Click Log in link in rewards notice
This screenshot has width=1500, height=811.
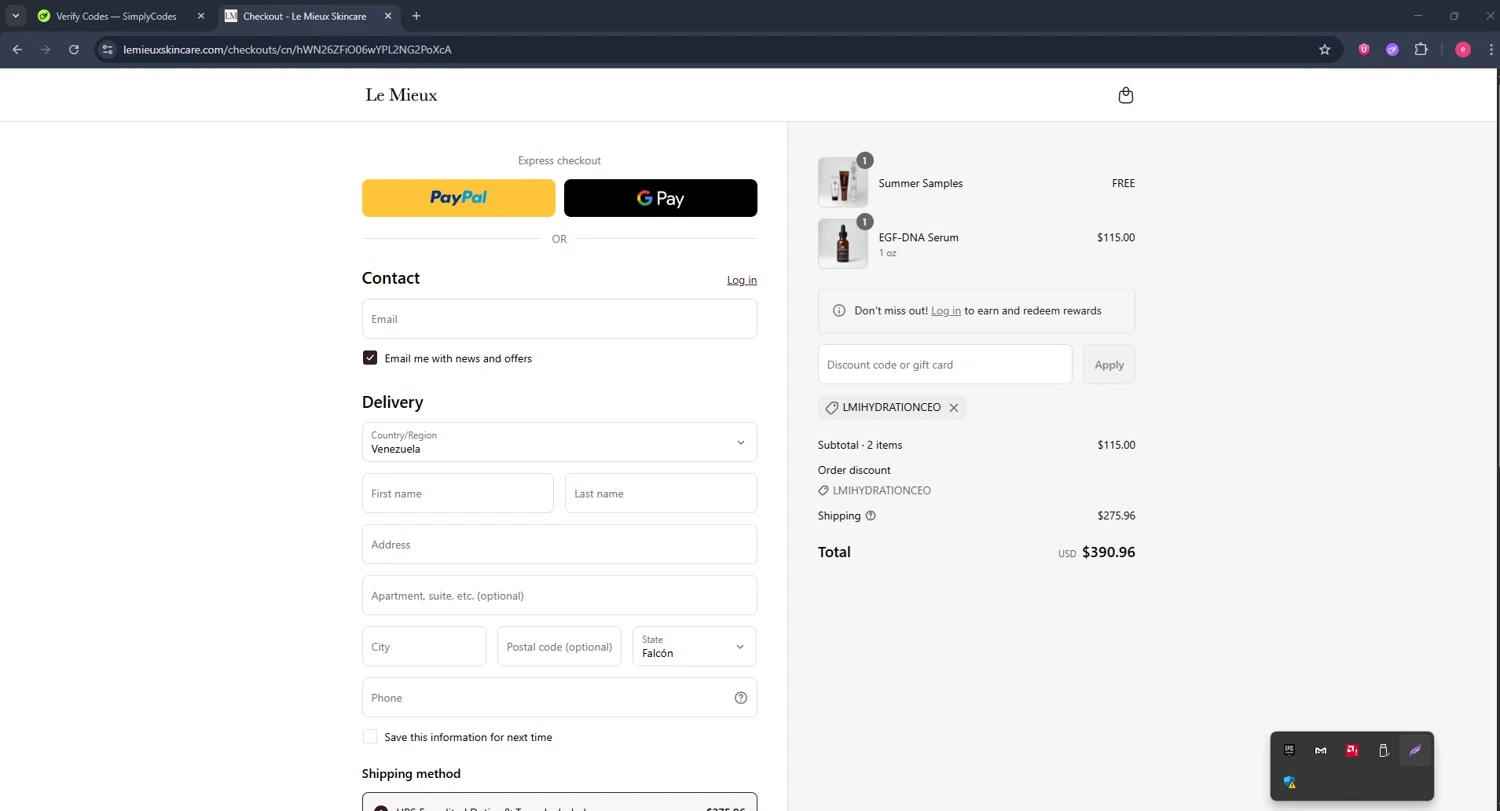pos(946,311)
